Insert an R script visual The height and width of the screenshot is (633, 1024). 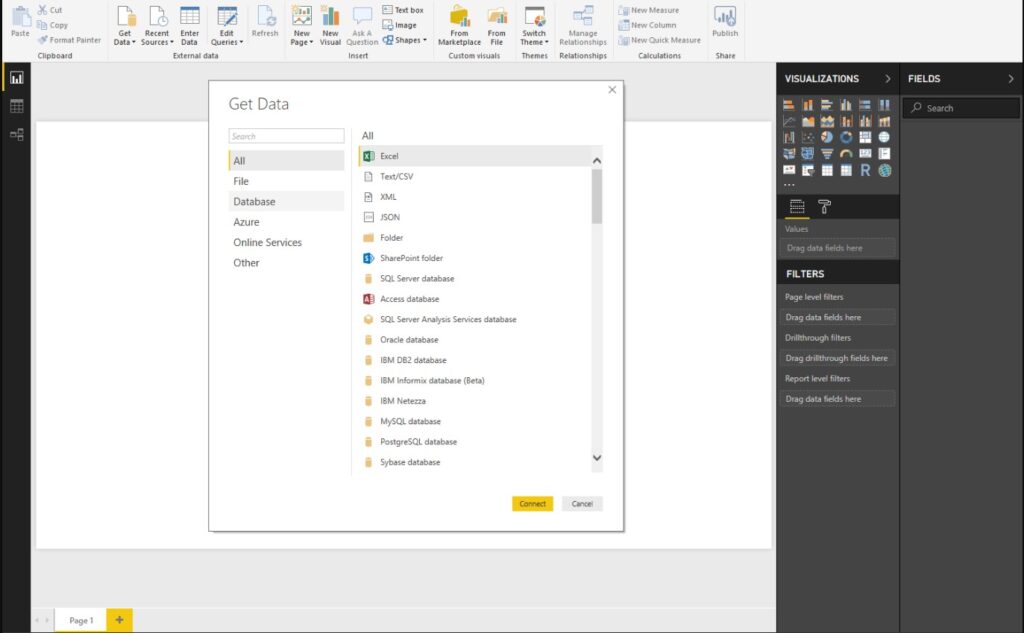point(865,171)
